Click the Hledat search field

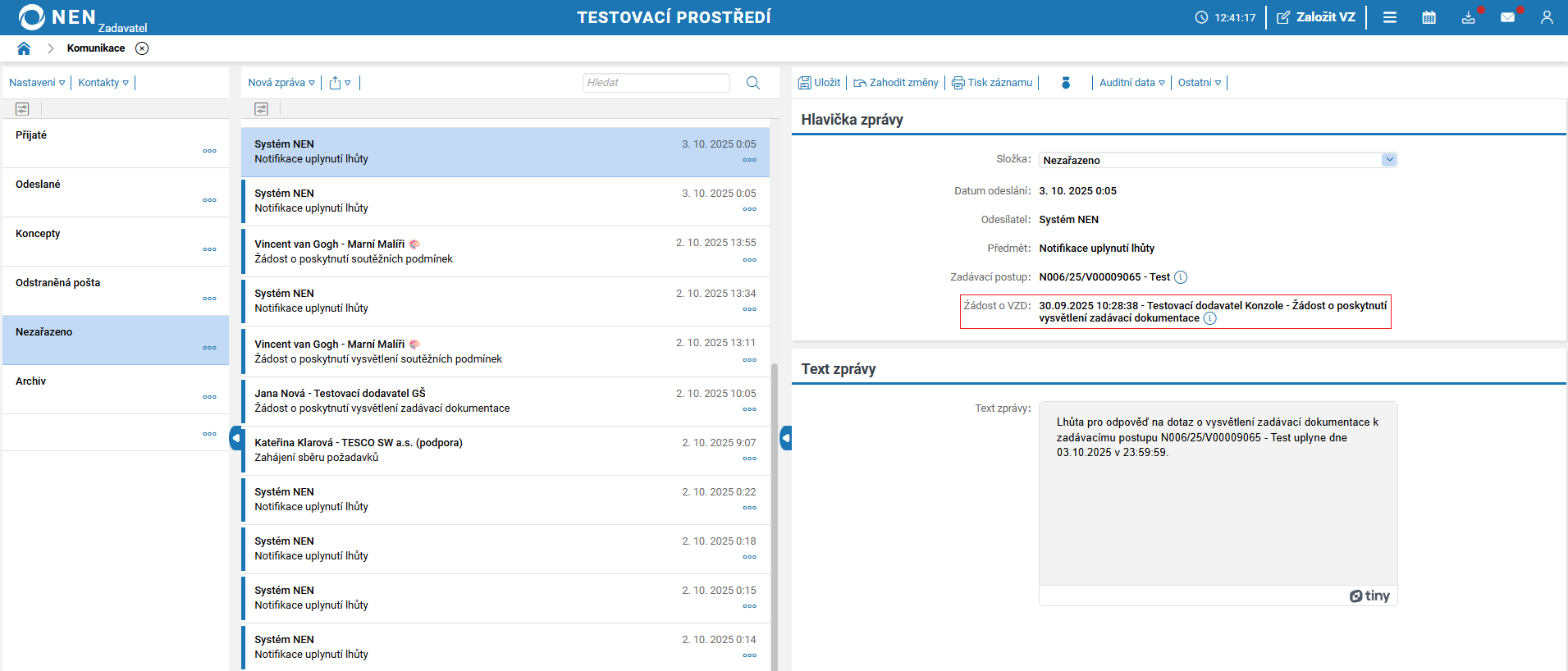[x=656, y=83]
